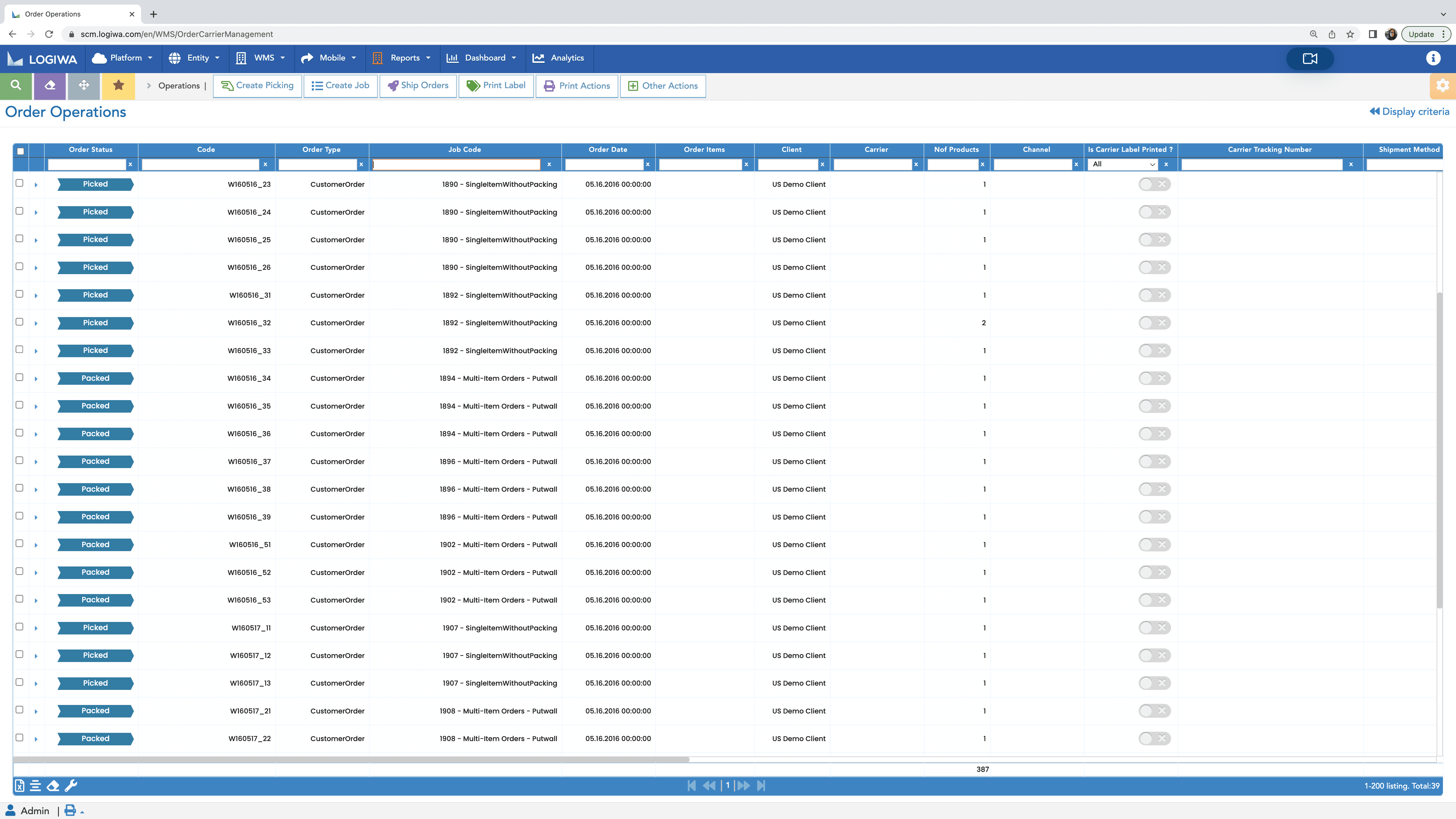
Task: Click the Display criteria link
Action: pos(1409,112)
